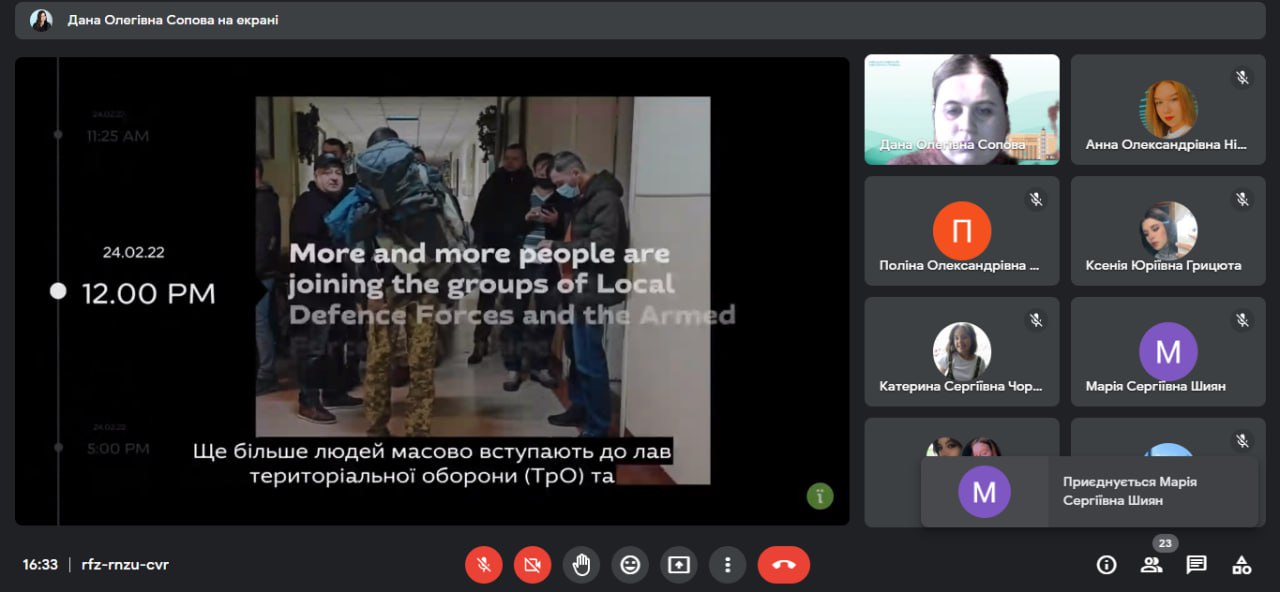Click the purple M avatar in the notification
1280x592 pixels.
[x=984, y=491]
